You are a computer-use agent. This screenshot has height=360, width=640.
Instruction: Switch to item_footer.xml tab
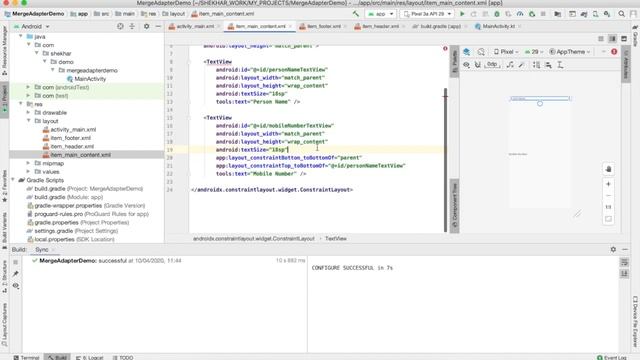[324, 26]
